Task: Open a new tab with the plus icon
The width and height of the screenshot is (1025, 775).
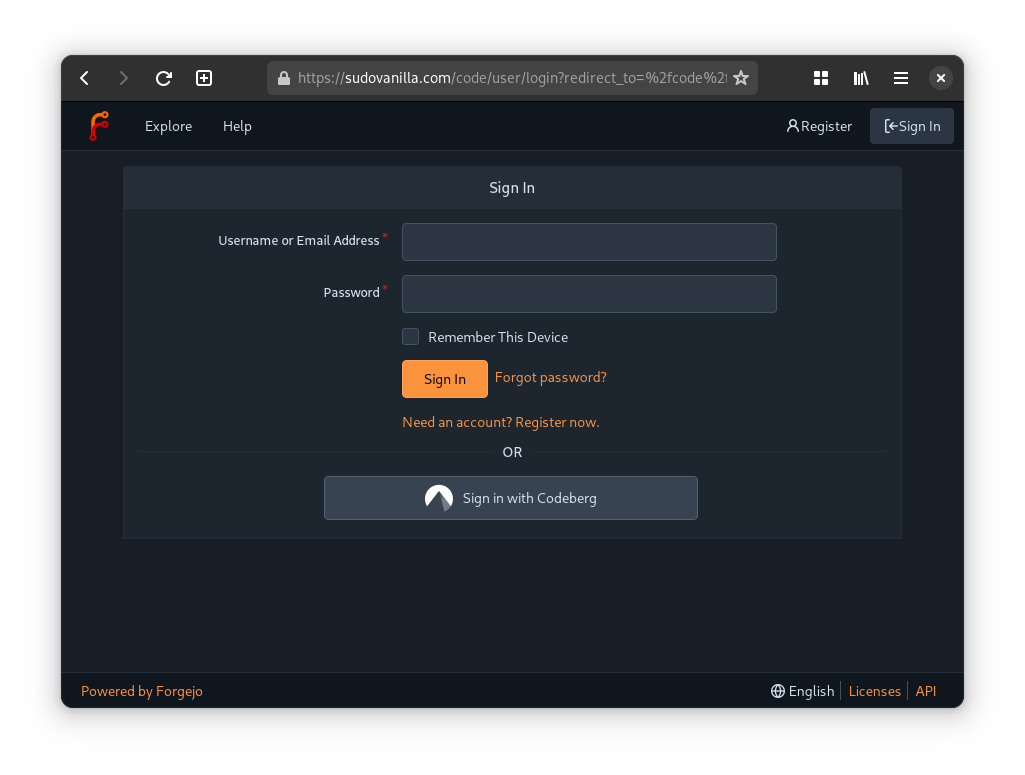Action: click(204, 78)
